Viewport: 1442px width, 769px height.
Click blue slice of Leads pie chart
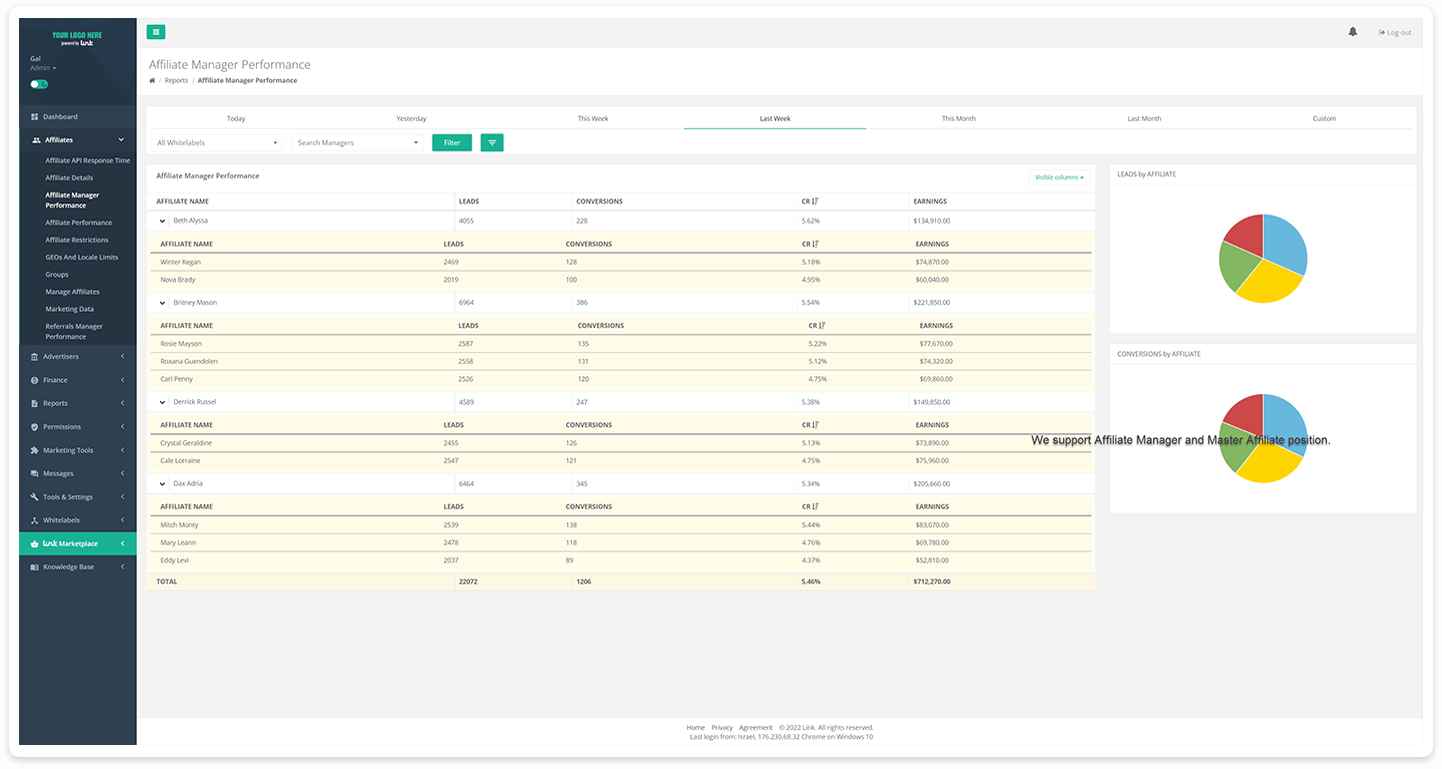pyautogui.click(x=1286, y=243)
